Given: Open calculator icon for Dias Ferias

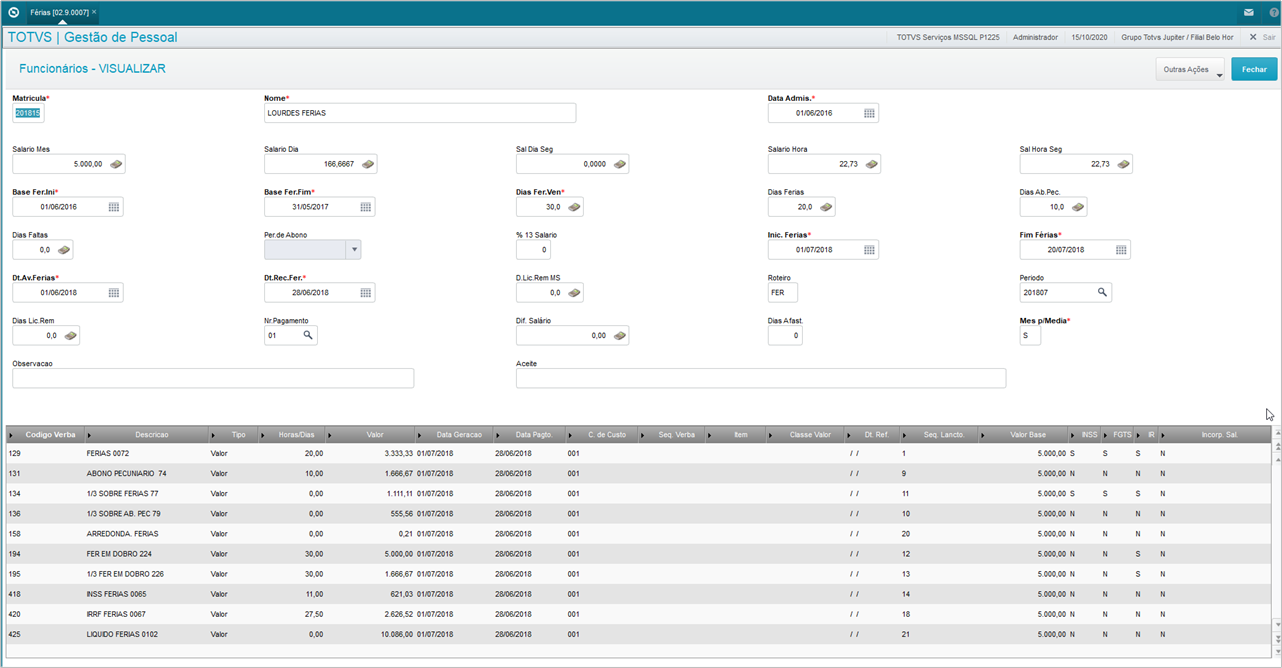Looking at the screenshot, I should (x=826, y=207).
